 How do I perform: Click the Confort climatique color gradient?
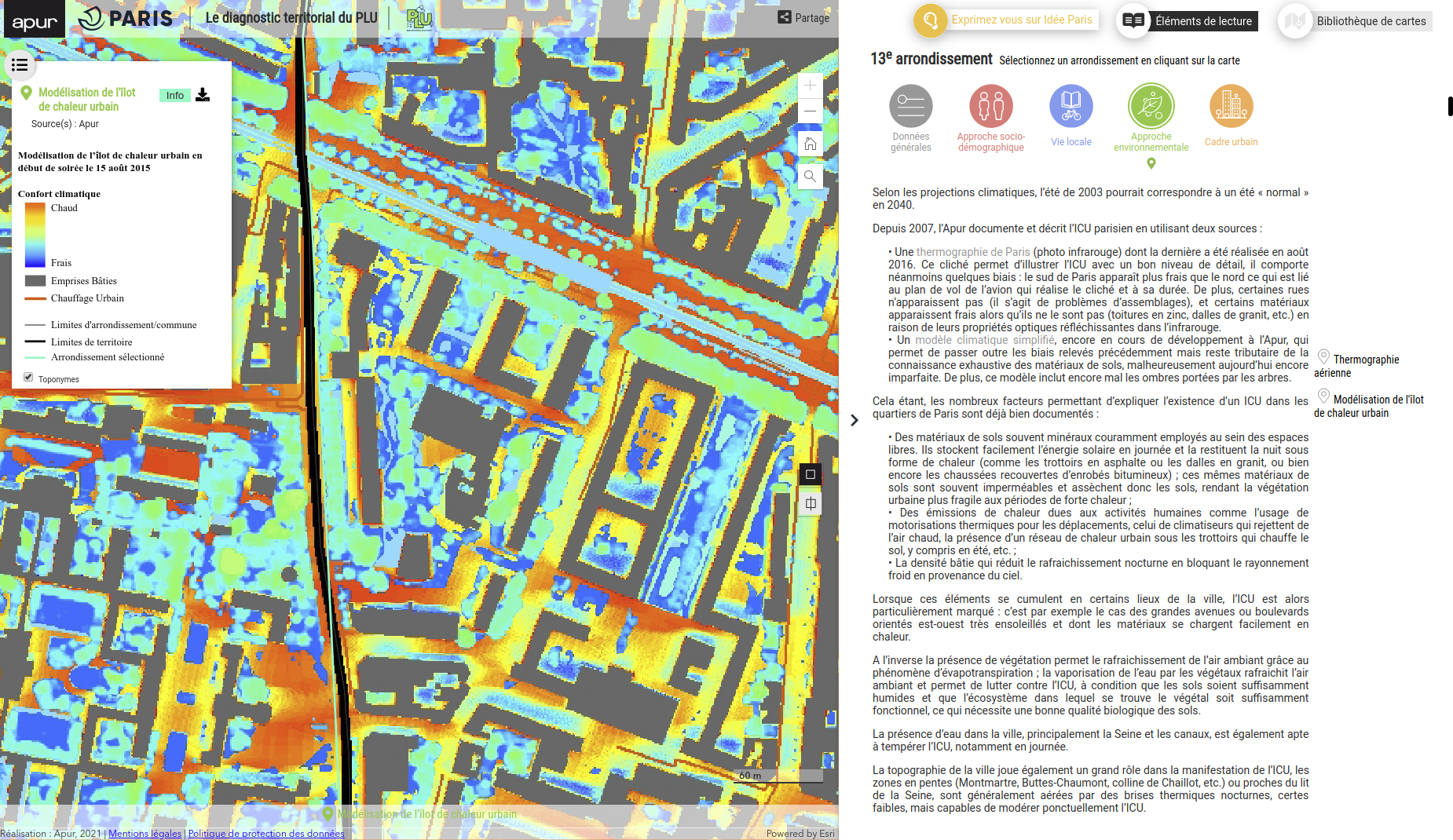(35, 235)
